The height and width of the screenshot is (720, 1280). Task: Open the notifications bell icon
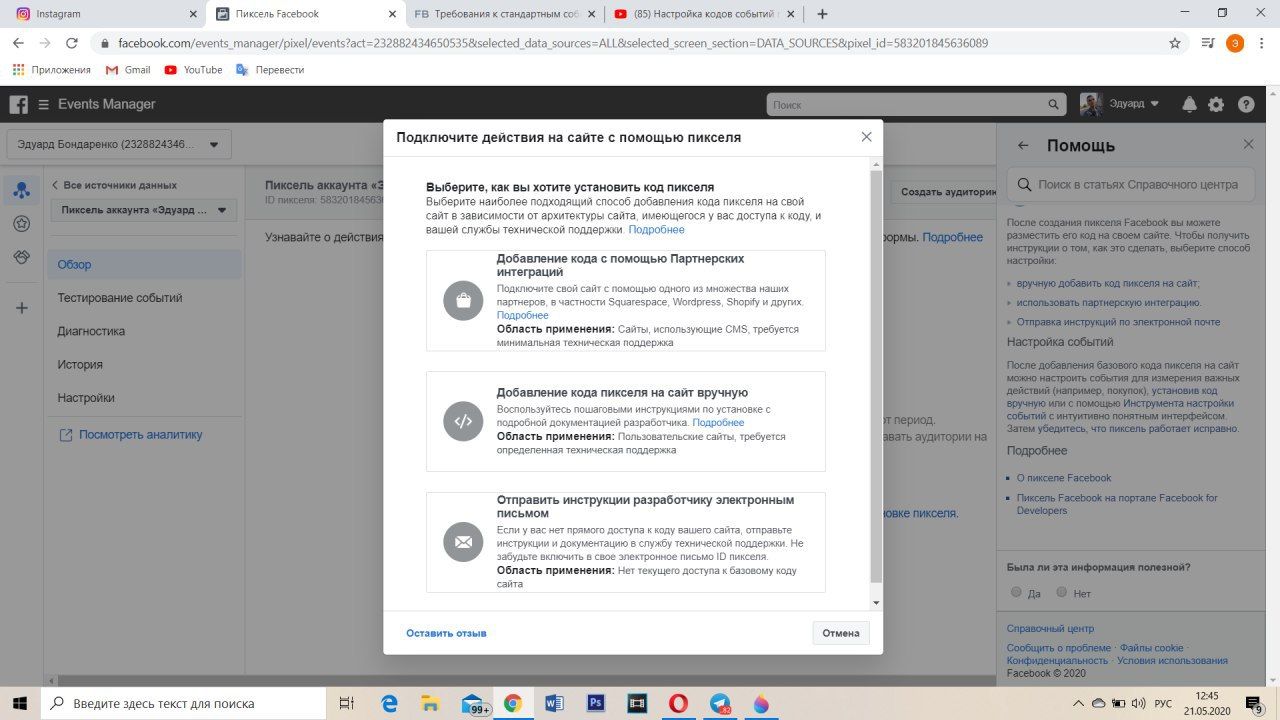[1189, 104]
